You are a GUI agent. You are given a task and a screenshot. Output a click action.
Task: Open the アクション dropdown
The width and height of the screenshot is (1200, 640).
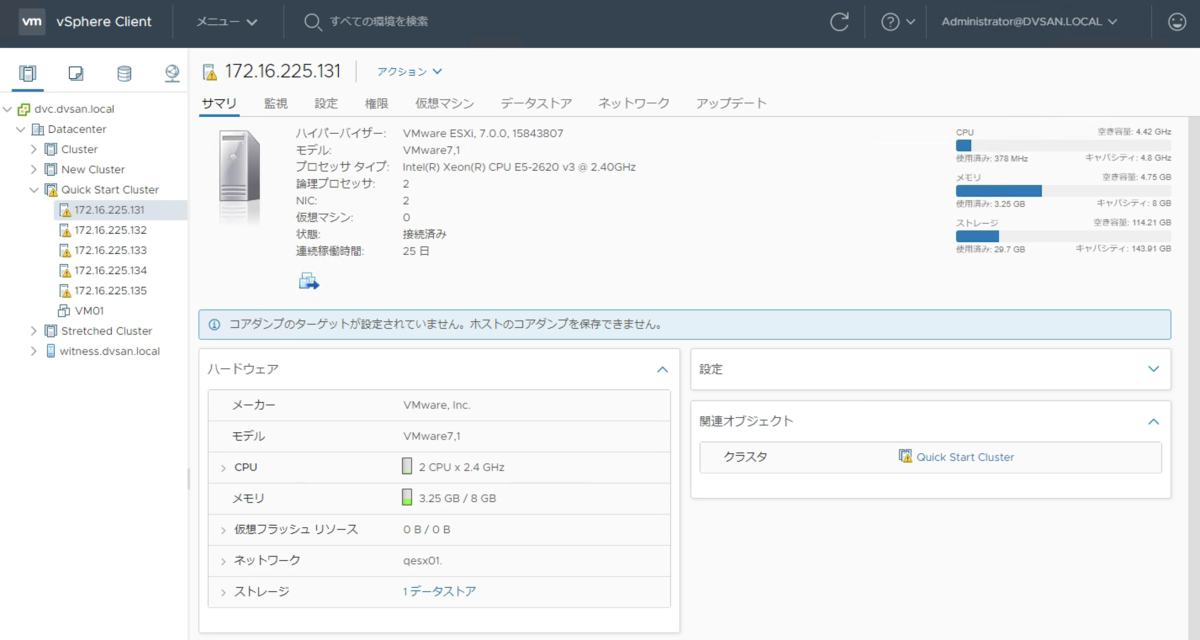(409, 72)
